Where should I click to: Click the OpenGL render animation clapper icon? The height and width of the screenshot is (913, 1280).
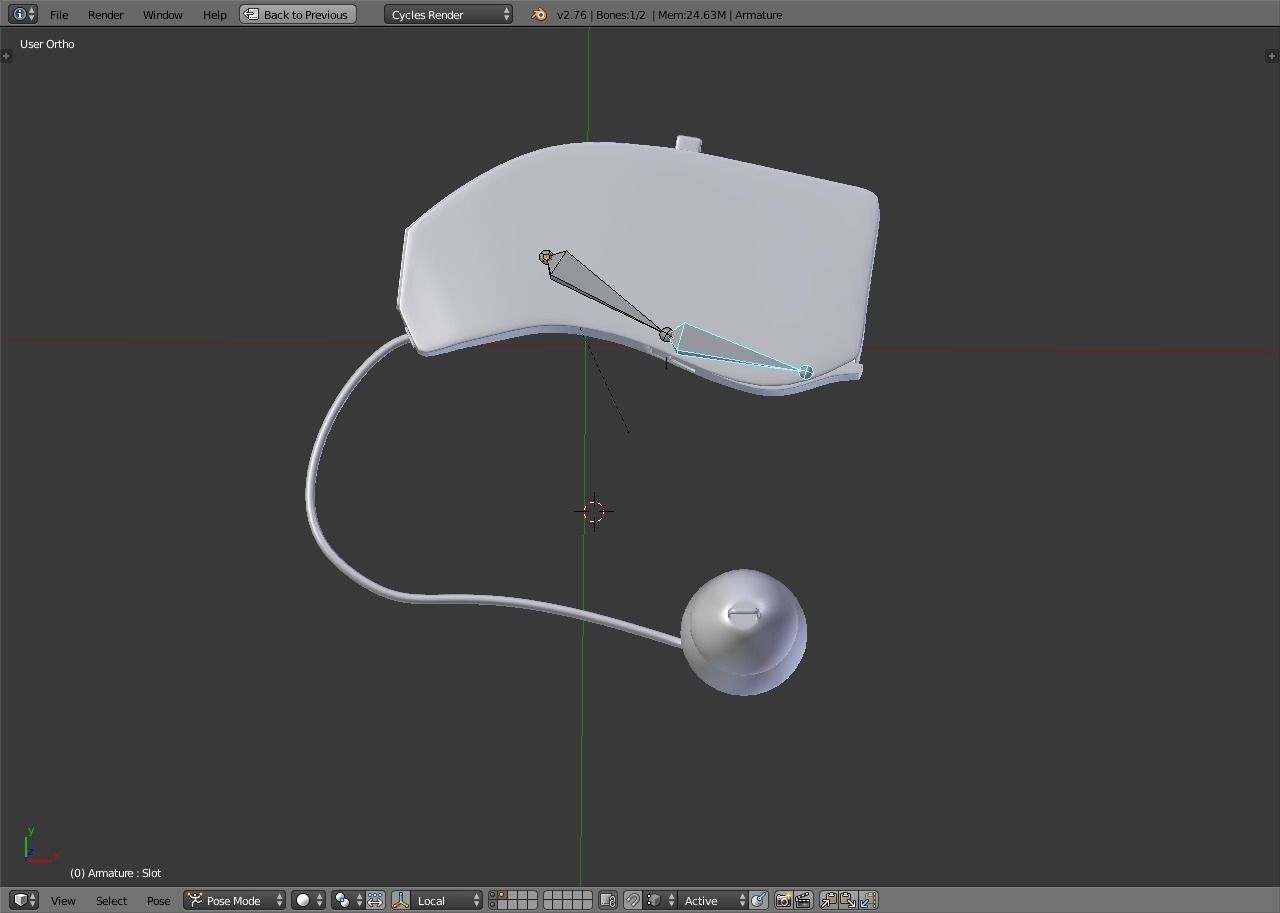pos(802,900)
